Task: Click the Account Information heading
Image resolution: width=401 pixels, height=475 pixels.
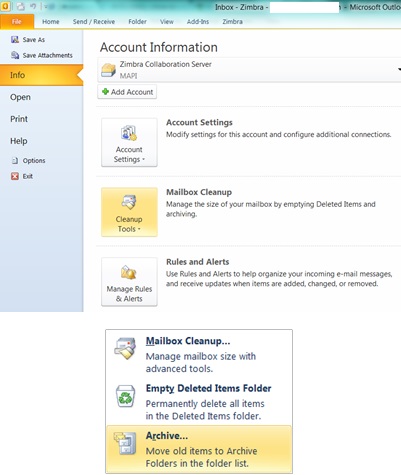Action: click(x=159, y=47)
